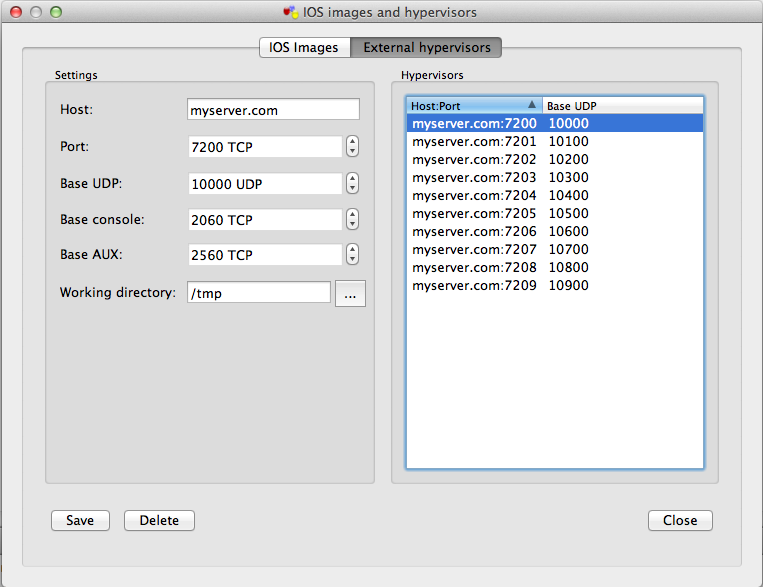This screenshot has height=587, width=763.
Task: Choose the myserver.com:7205 row
Action: [474, 213]
